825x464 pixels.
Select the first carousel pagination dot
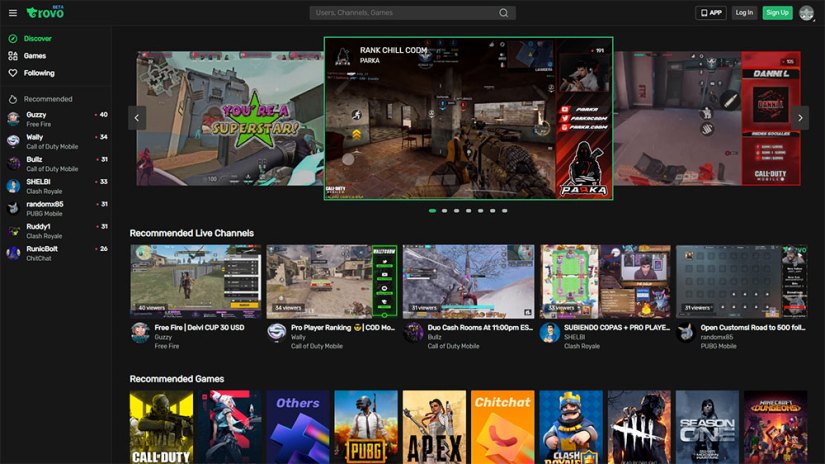[x=432, y=211]
